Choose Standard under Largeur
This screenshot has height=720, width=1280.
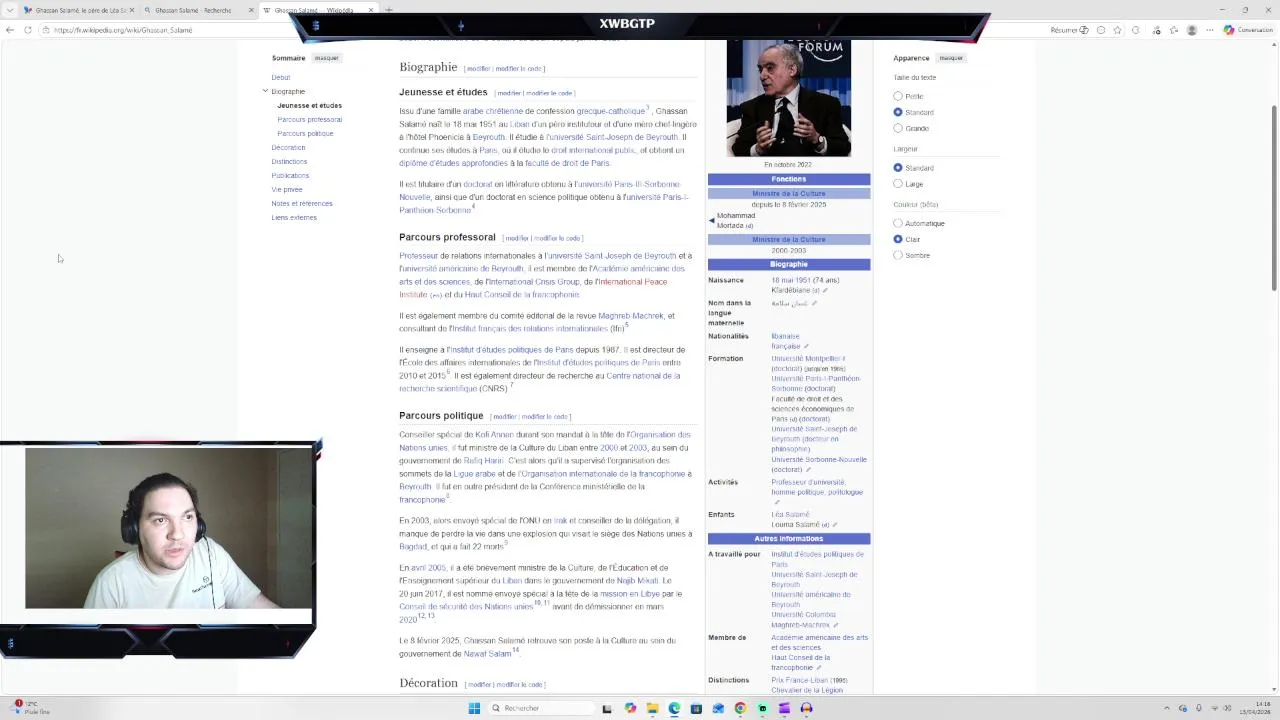click(898, 168)
